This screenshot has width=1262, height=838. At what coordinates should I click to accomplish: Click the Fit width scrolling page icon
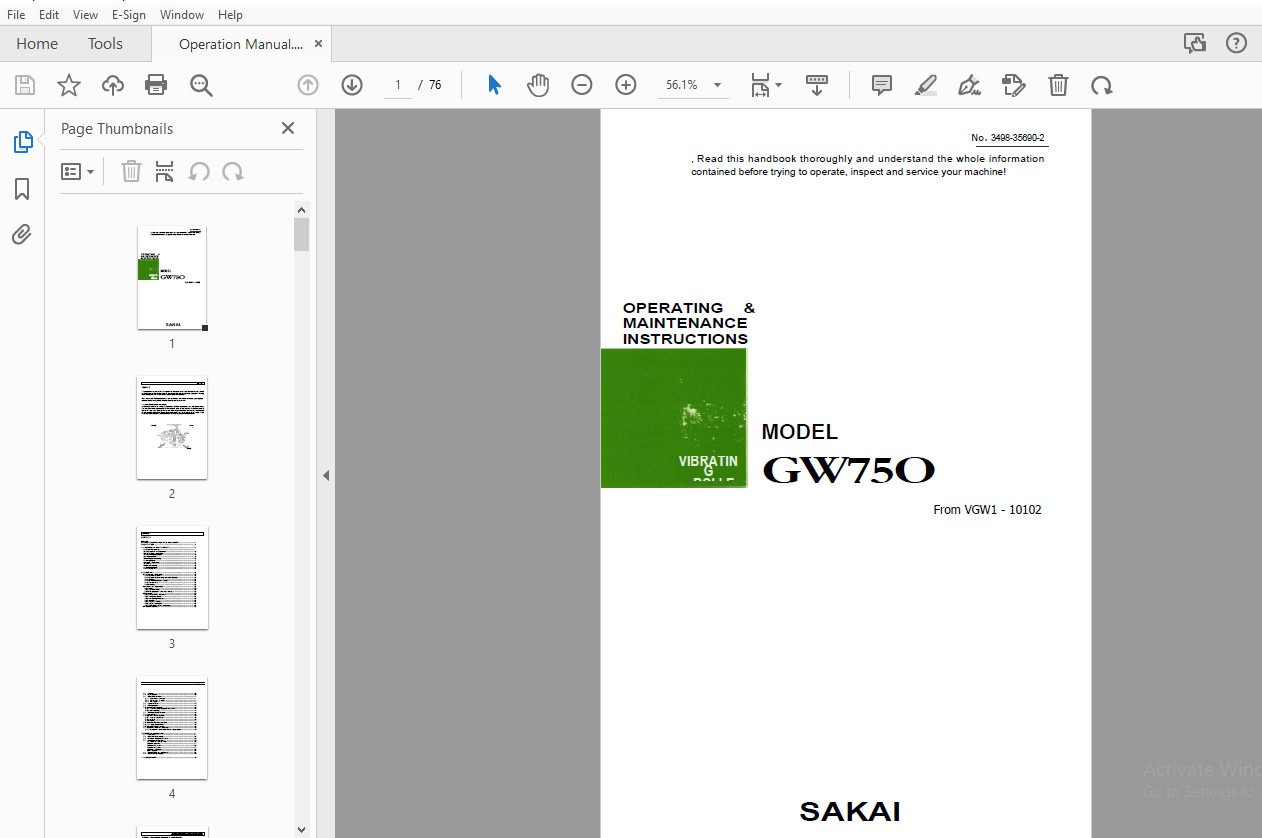tap(761, 85)
